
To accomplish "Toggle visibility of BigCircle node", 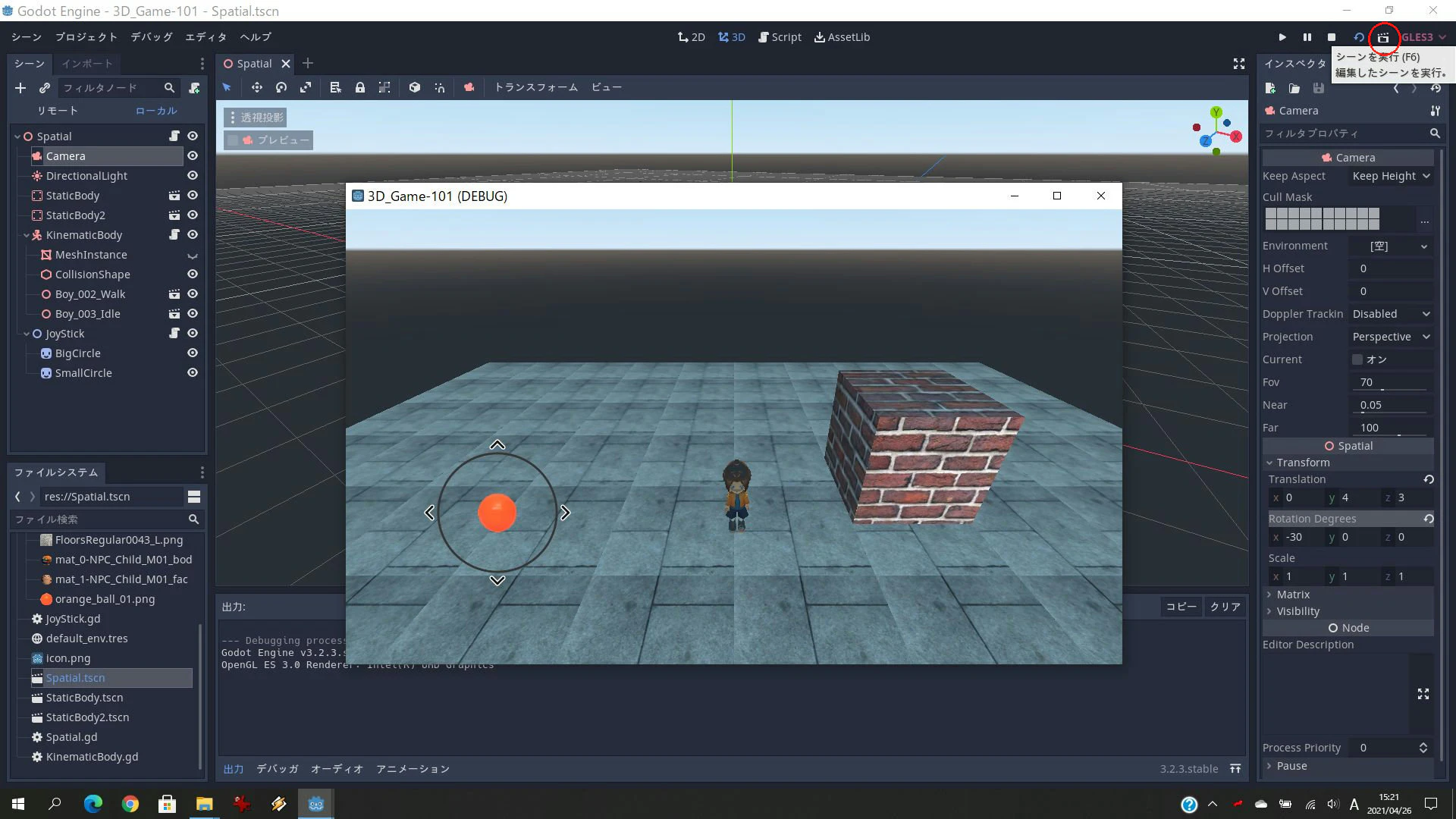I will [193, 353].
